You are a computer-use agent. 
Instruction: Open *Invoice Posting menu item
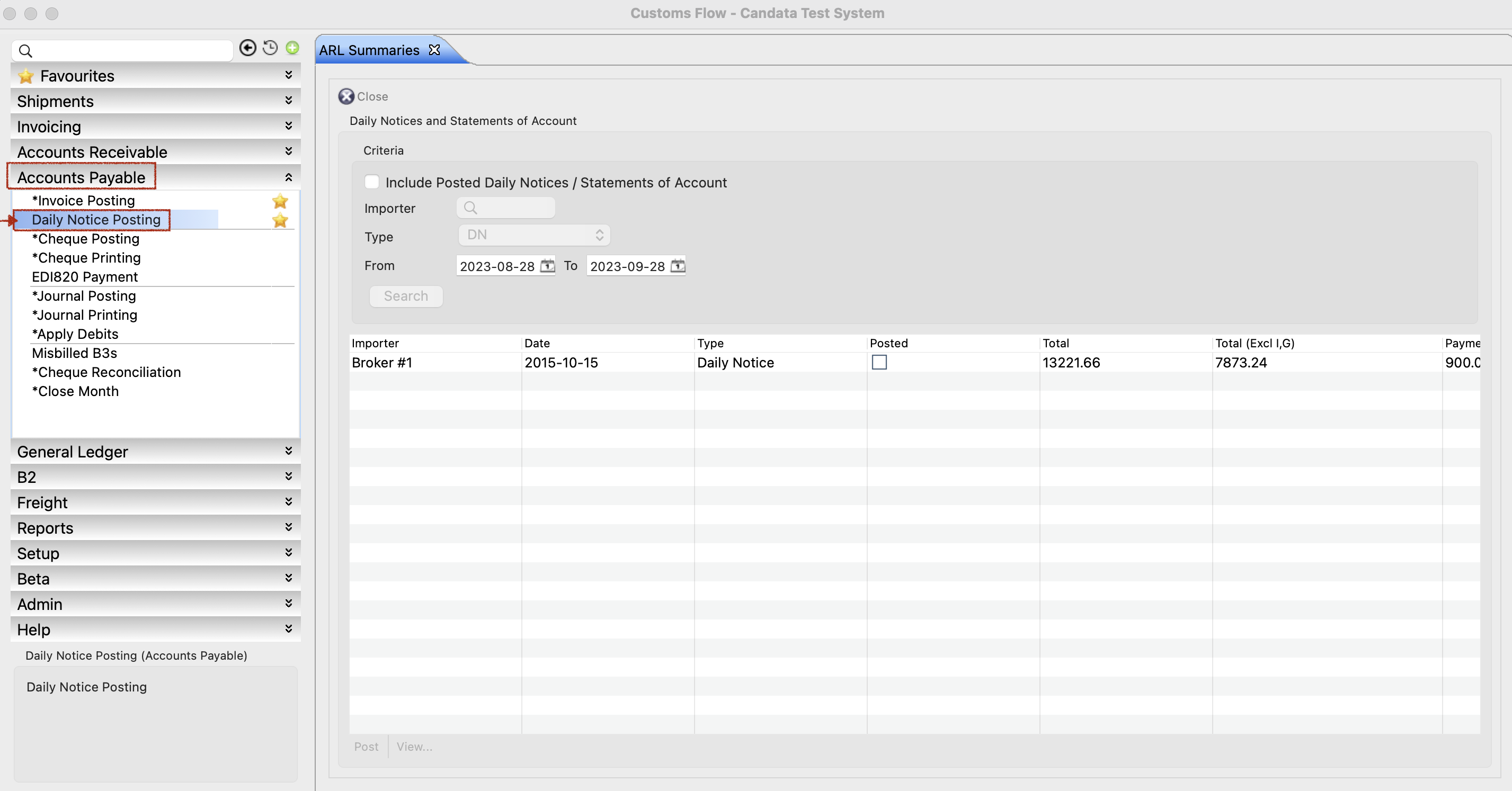tap(83, 201)
